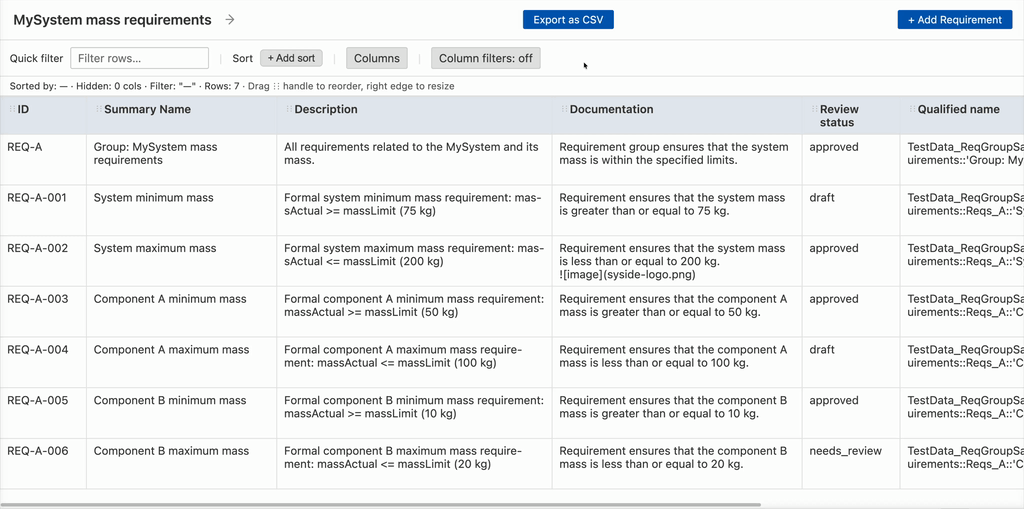Image resolution: width=1024 pixels, height=509 pixels.
Task: Click the qualified name cell of REQ-A-003
Action: [962, 312]
